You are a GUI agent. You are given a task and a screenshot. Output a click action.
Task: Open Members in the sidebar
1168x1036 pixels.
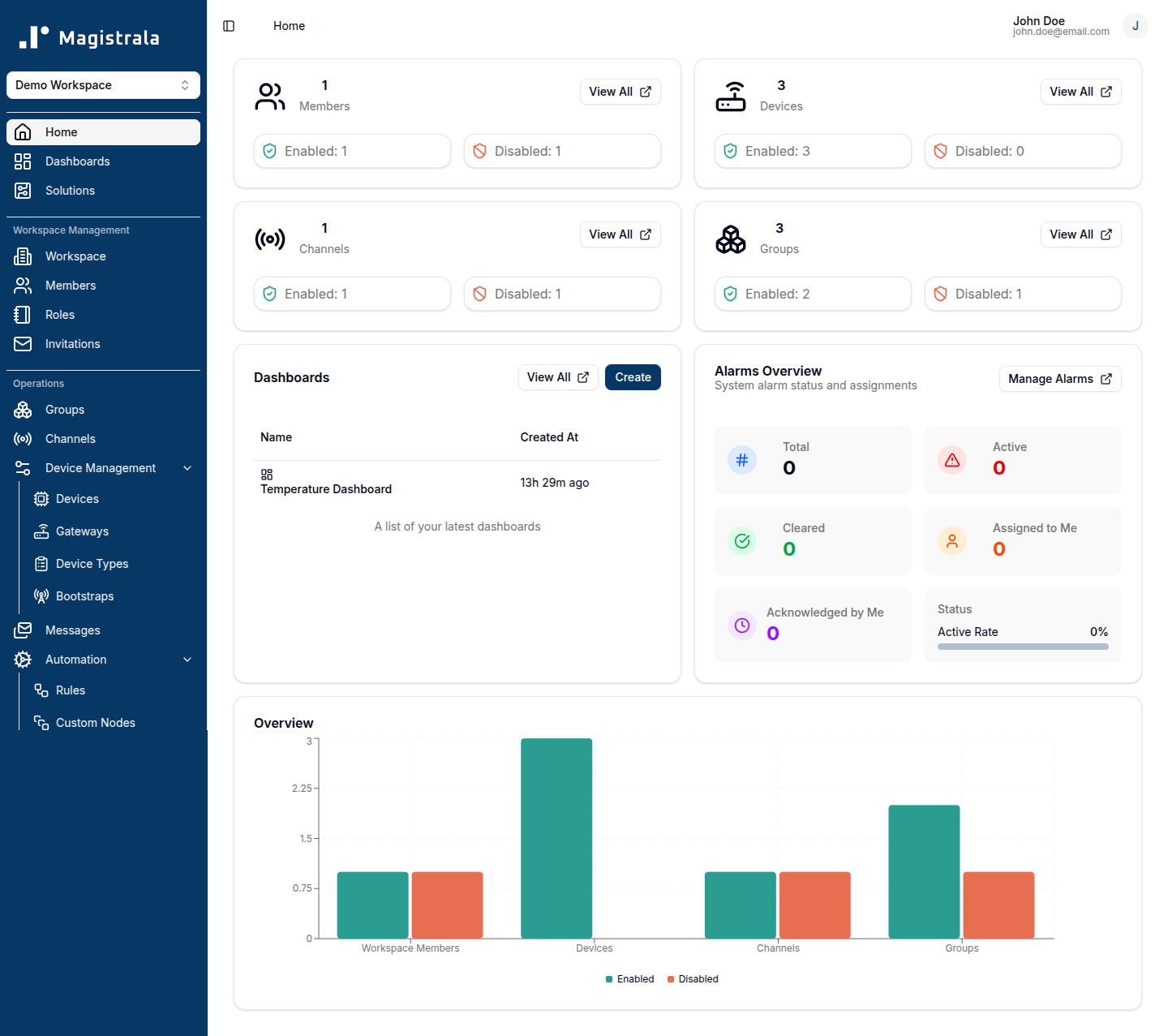coord(103,286)
